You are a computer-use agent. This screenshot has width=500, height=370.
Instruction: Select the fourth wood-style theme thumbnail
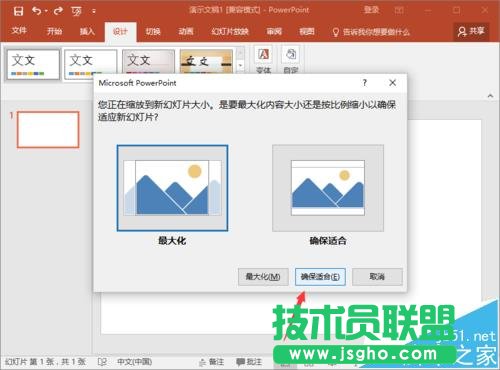tap(206, 62)
